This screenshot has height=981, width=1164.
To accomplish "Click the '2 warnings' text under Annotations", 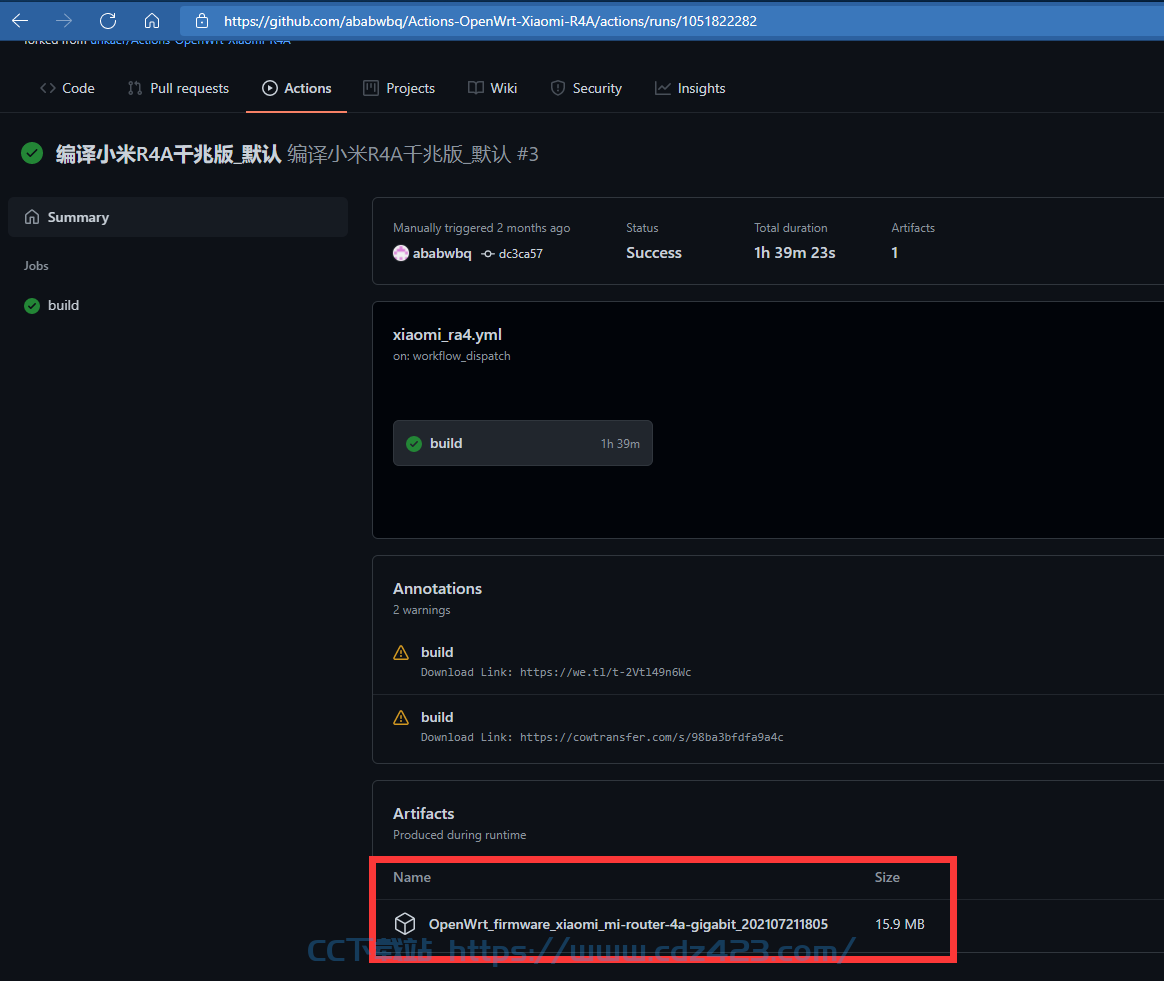I will (422, 610).
